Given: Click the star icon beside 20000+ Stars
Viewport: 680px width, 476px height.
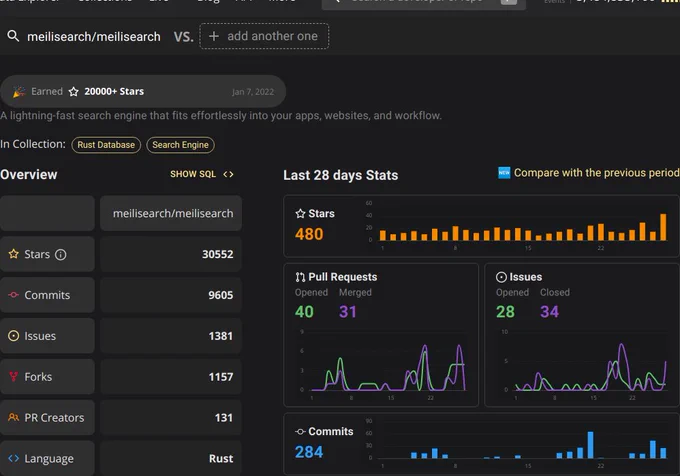Looking at the screenshot, I should 74,91.
